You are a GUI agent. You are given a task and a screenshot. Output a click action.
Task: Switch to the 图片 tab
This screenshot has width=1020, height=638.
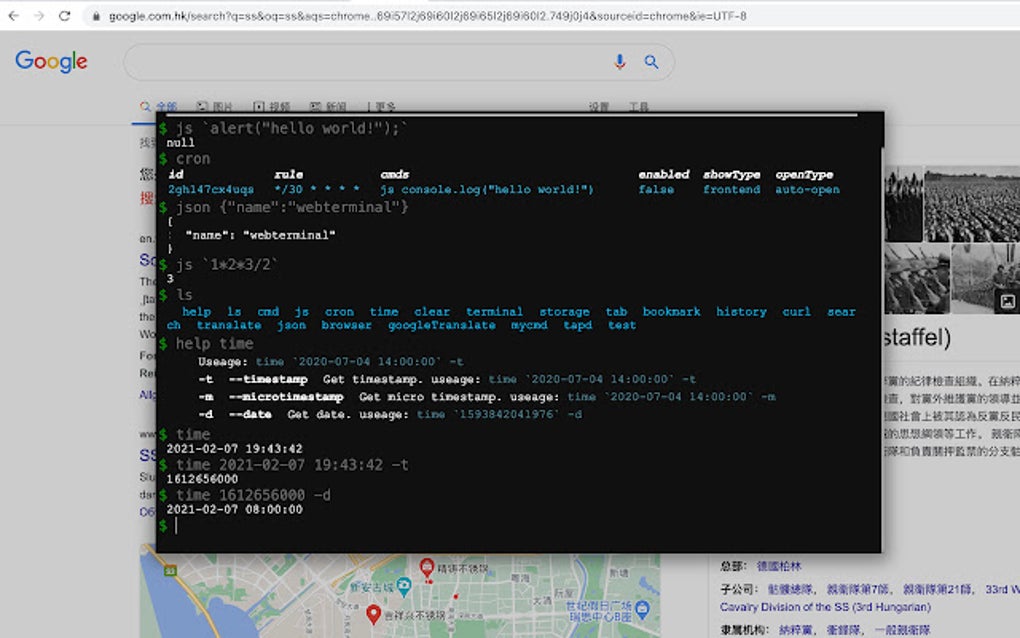pos(222,106)
